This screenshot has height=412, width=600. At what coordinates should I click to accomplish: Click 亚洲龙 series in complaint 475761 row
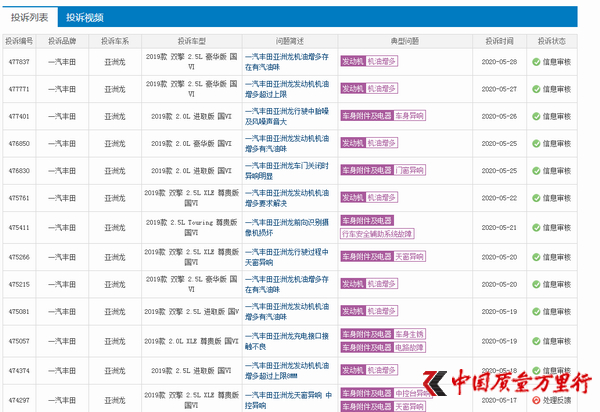(115, 198)
